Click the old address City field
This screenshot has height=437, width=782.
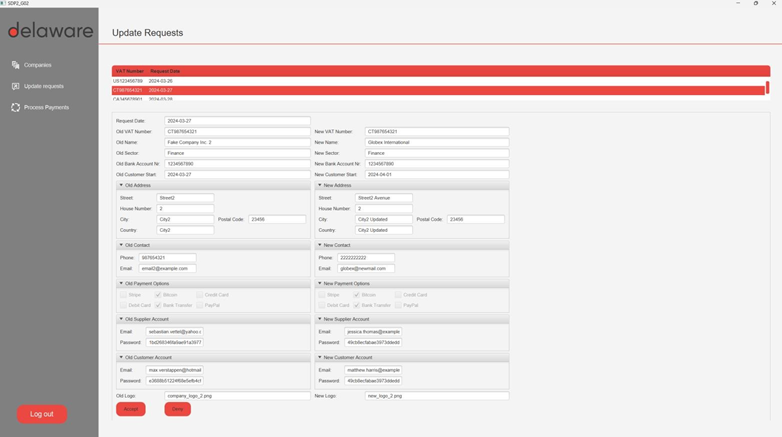coord(185,219)
